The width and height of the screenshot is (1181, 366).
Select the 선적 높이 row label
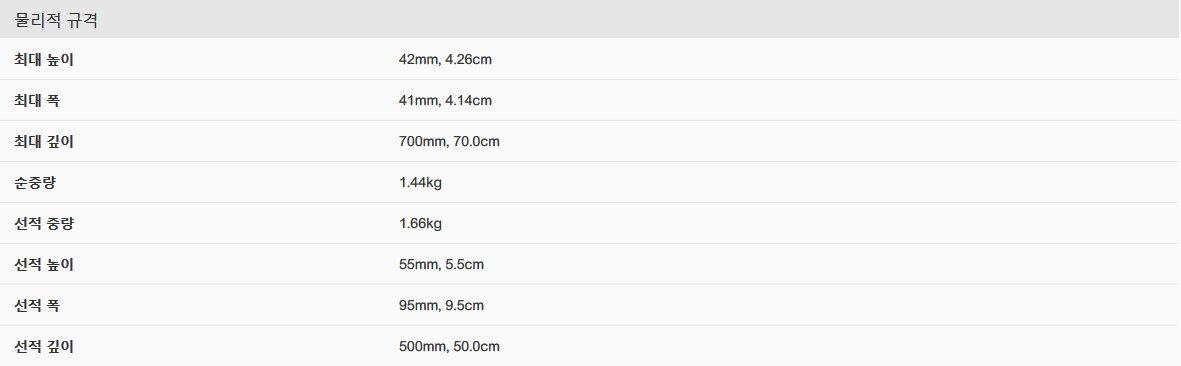[44, 264]
